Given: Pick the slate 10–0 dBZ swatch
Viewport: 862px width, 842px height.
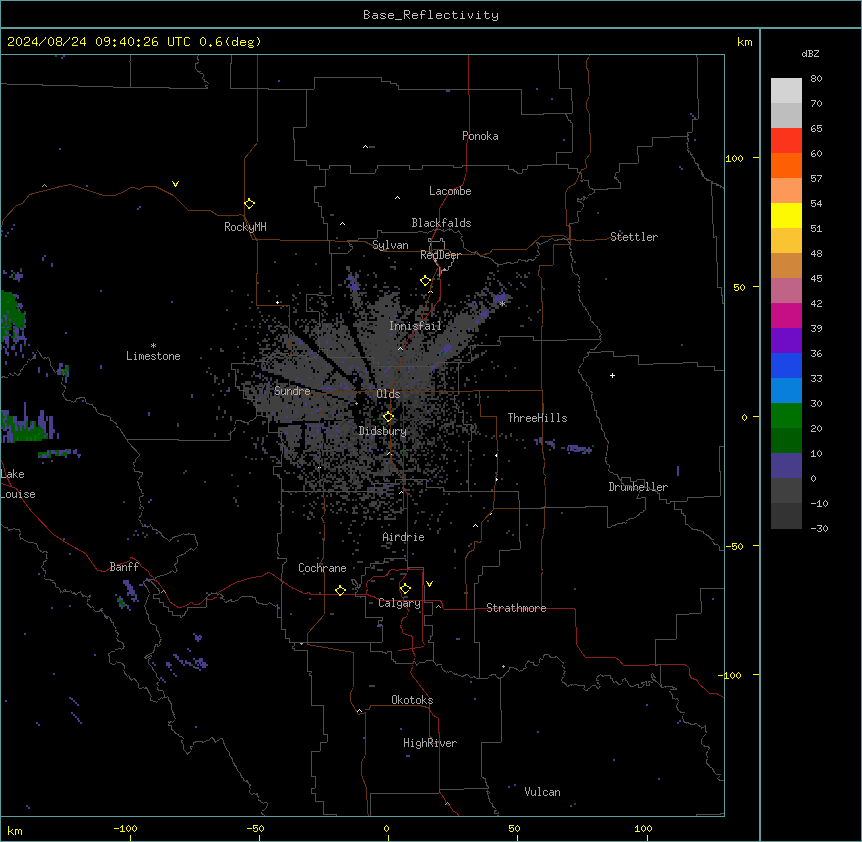Looking at the screenshot, I should (786, 466).
